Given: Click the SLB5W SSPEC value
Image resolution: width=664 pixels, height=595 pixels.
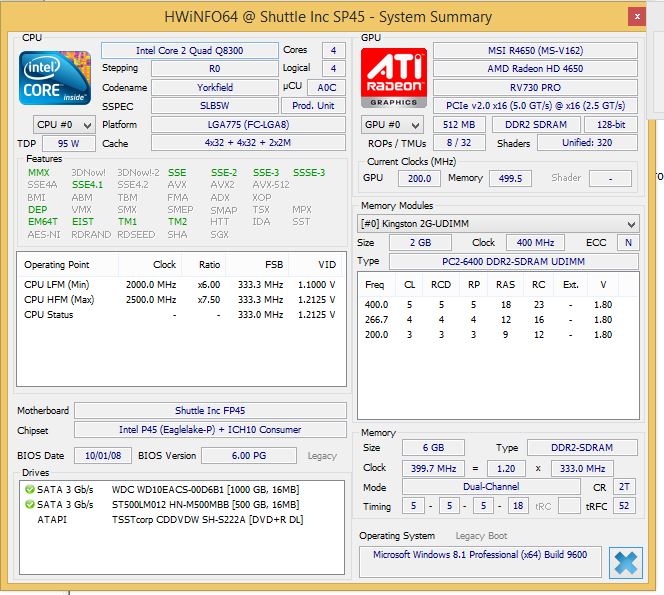Looking at the screenshot, I should (x=215, y=105).
